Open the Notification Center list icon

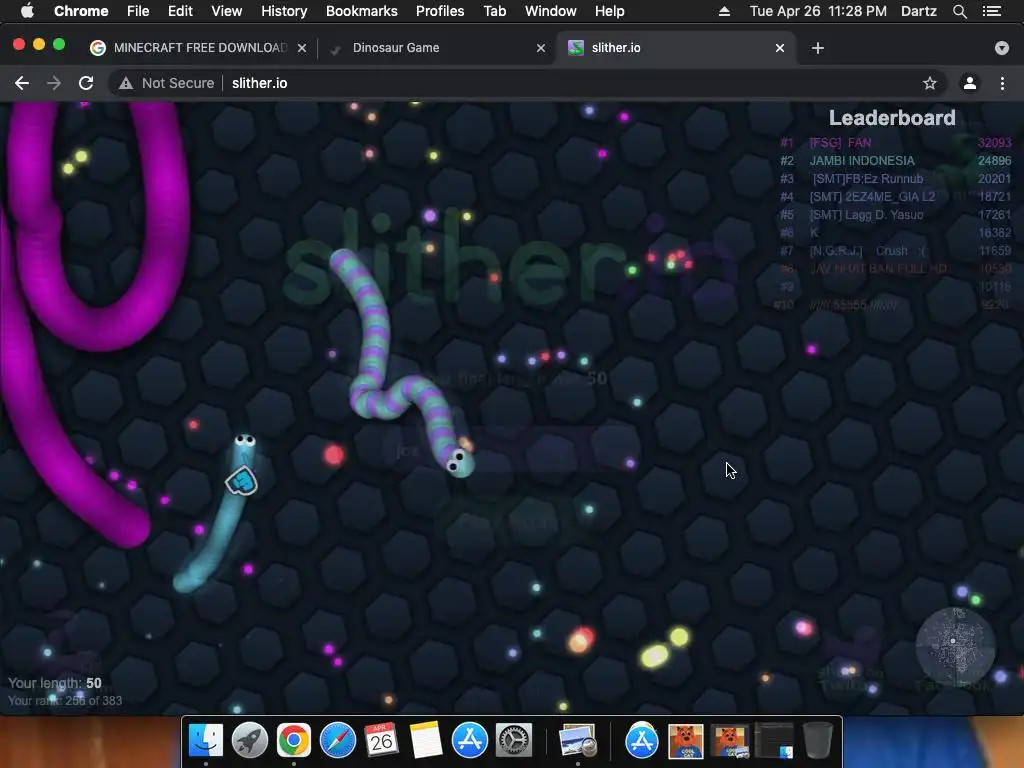[992, 11]
